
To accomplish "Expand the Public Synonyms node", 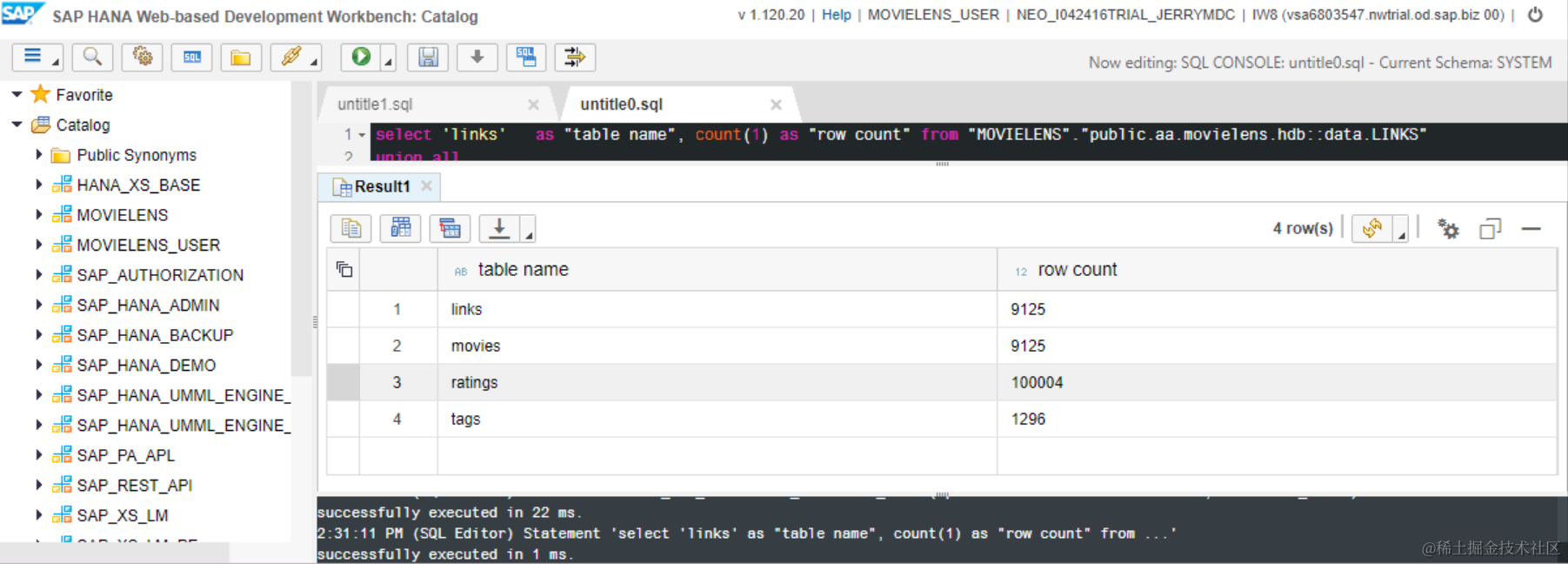I will coord(38,154).
